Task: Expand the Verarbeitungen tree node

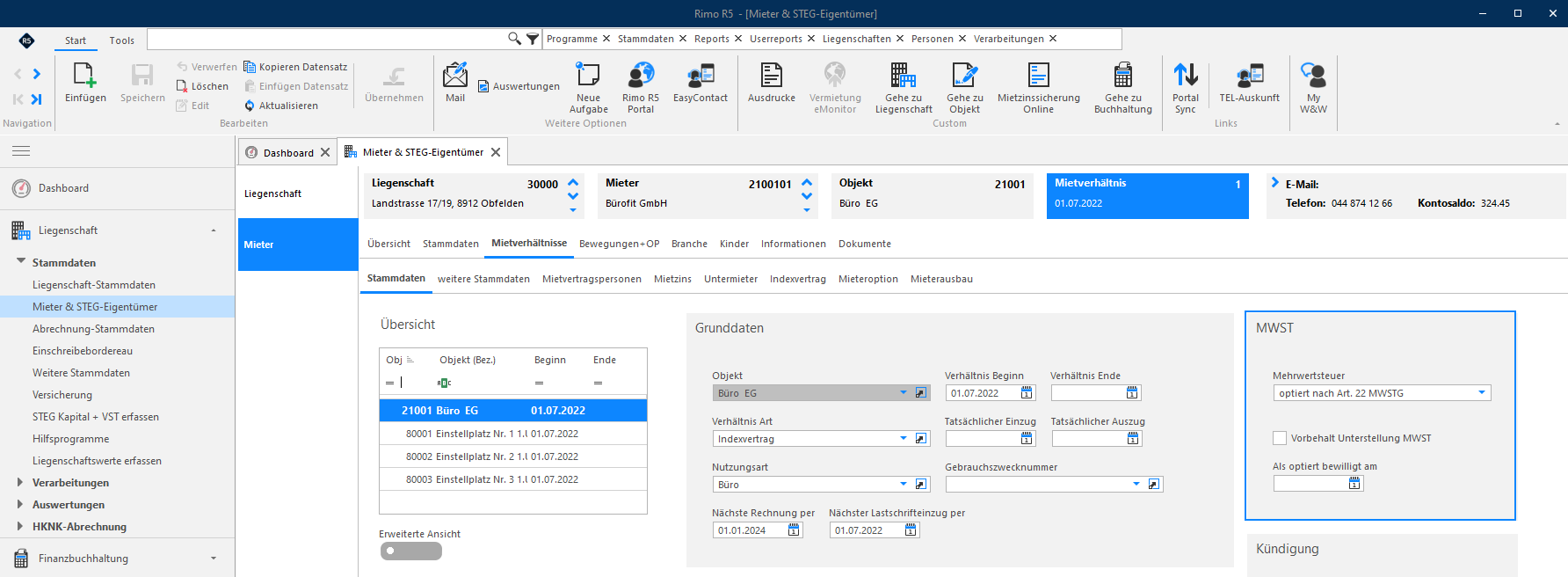Action: coord(20,482)
